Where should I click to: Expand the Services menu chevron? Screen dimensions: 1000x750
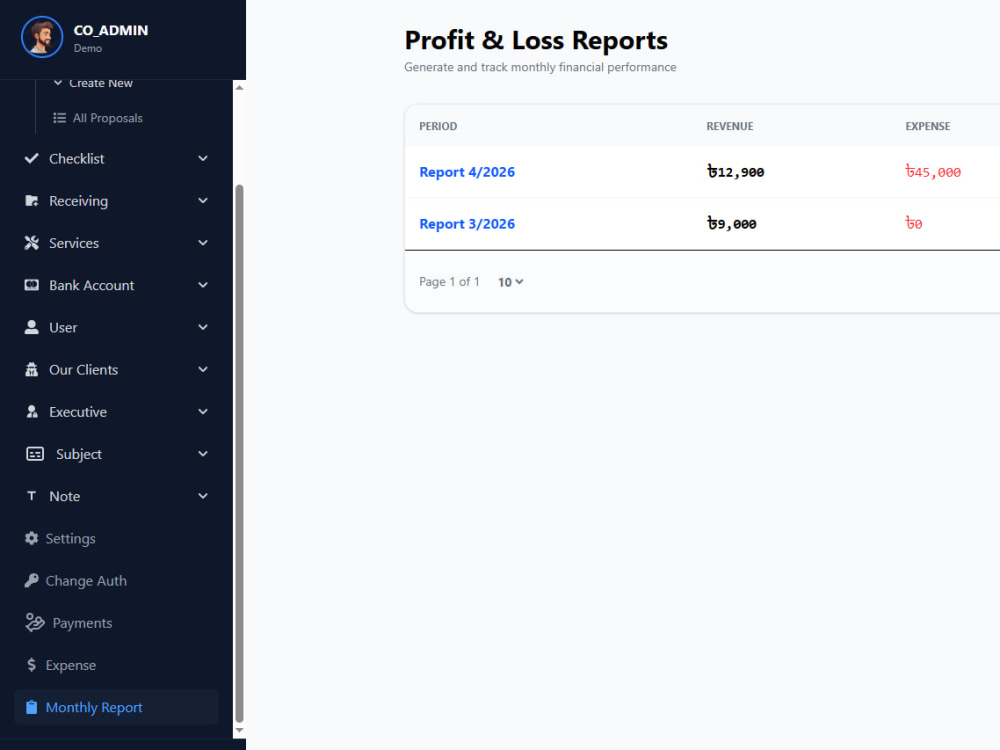click(x=203, y=243)
